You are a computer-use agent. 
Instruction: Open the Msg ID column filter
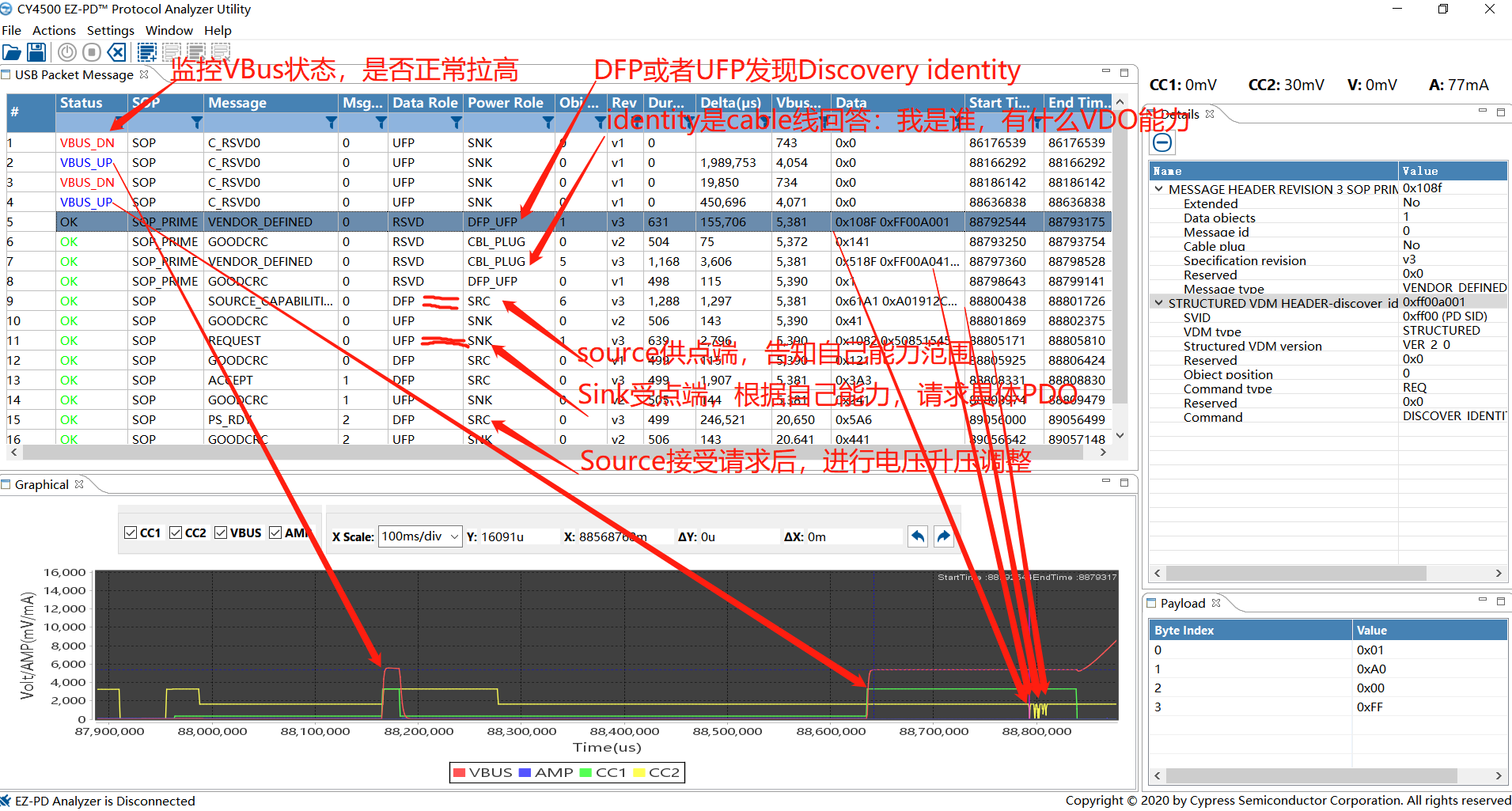coord(381,123)
